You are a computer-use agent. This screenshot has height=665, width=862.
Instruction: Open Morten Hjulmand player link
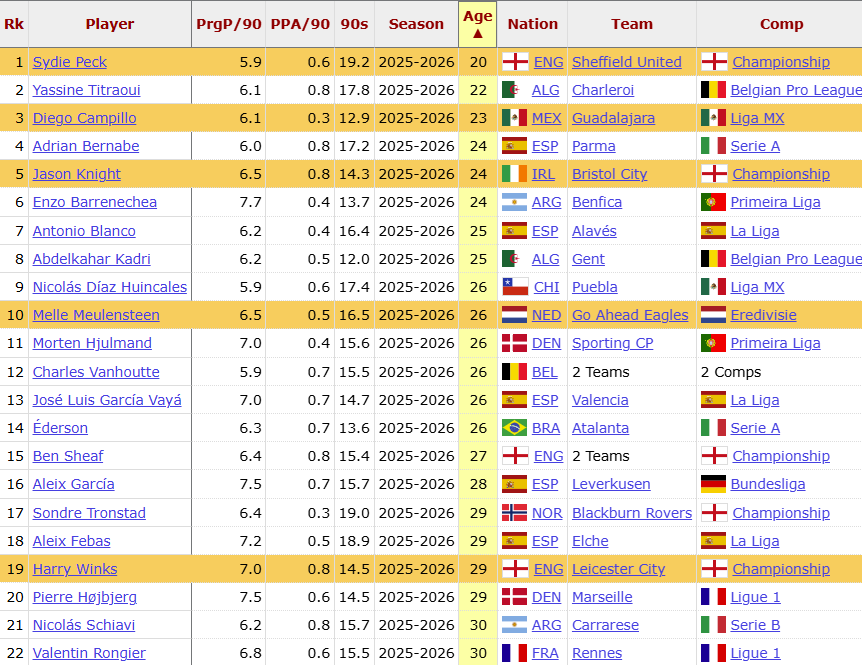92,343
